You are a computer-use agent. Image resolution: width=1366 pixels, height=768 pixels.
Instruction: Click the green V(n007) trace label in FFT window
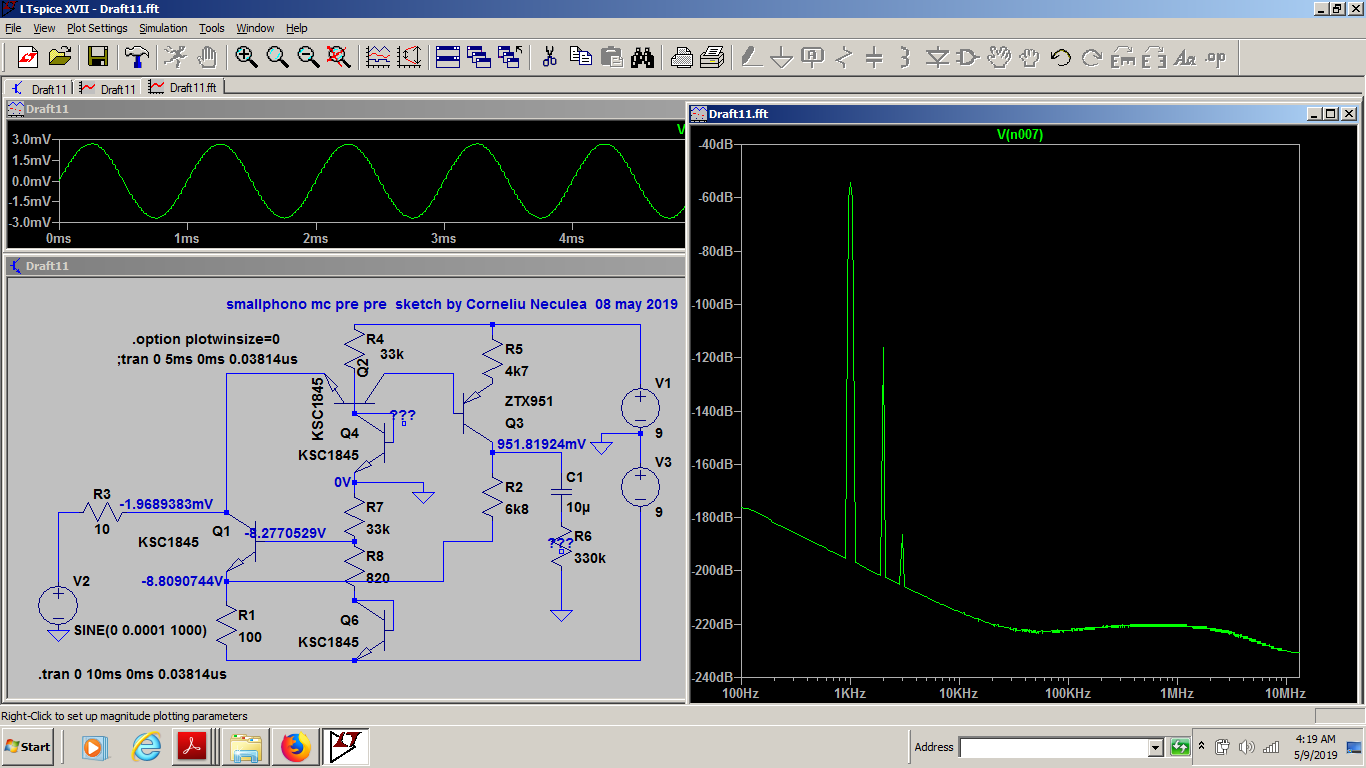1019,135
